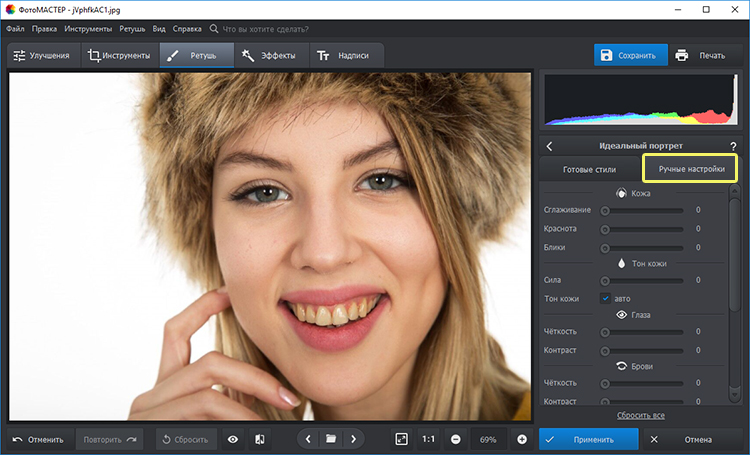Screen dimensions: 750x455
Task: Uncheck the Тон кожи авто checkbox
Action: pyautogui.click(x=605, y=298)
